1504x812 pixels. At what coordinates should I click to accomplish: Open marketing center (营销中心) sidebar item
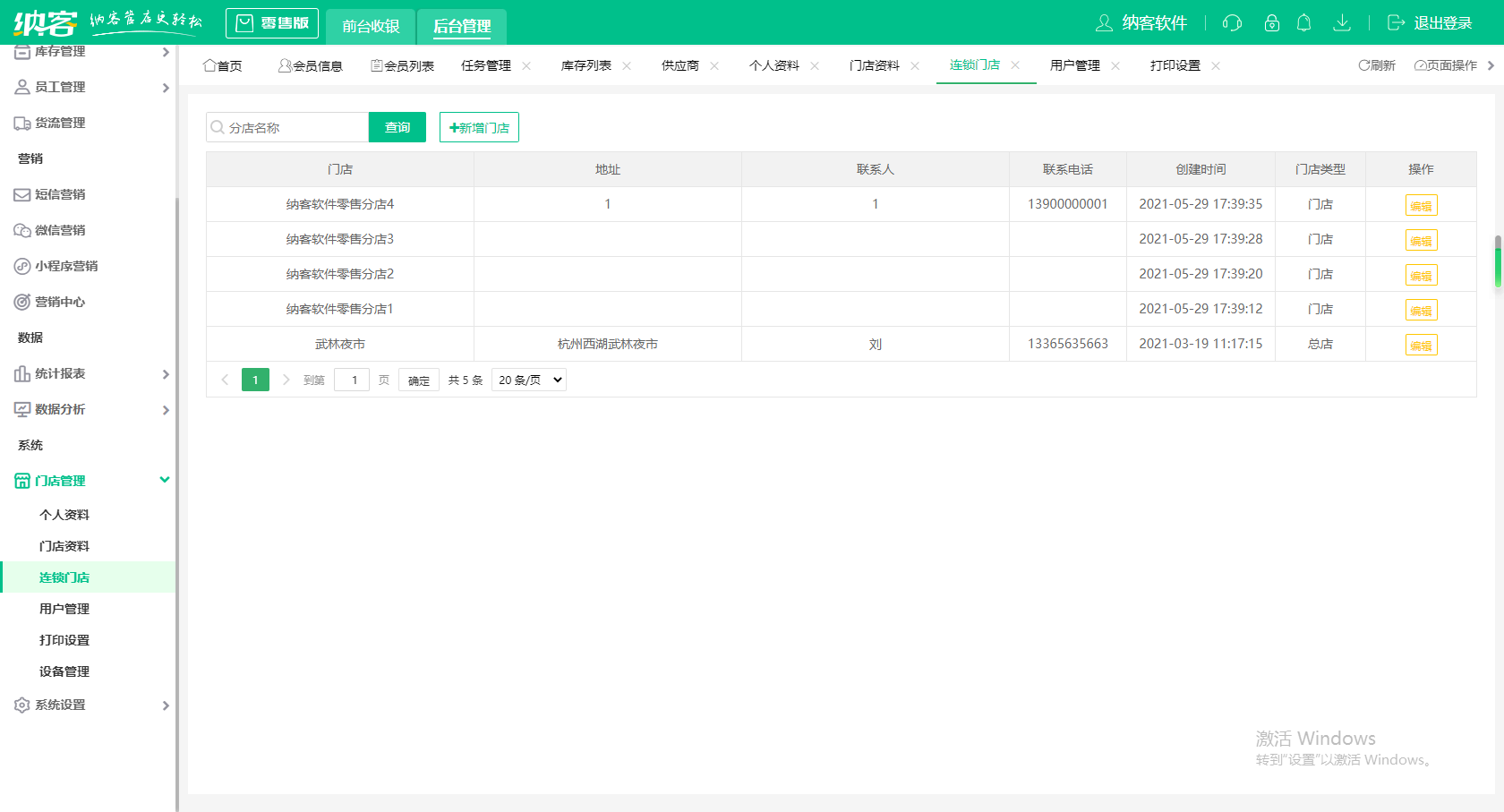point(60,302)
